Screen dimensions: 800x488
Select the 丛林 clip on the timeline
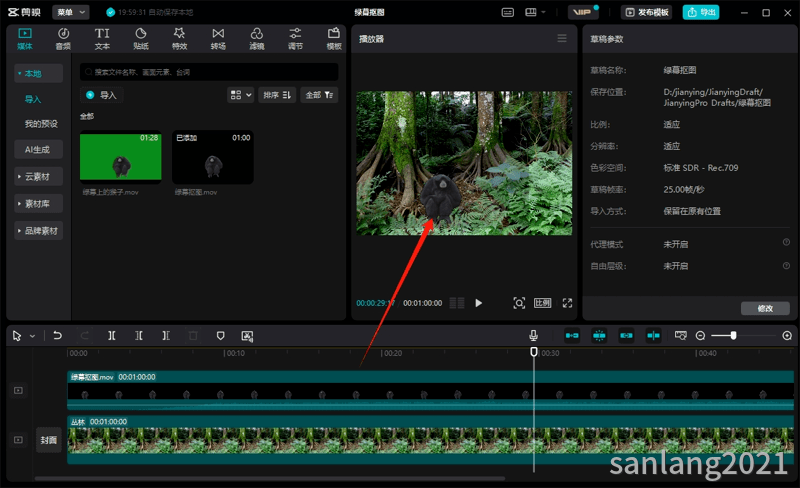click(x=430, y=440)
